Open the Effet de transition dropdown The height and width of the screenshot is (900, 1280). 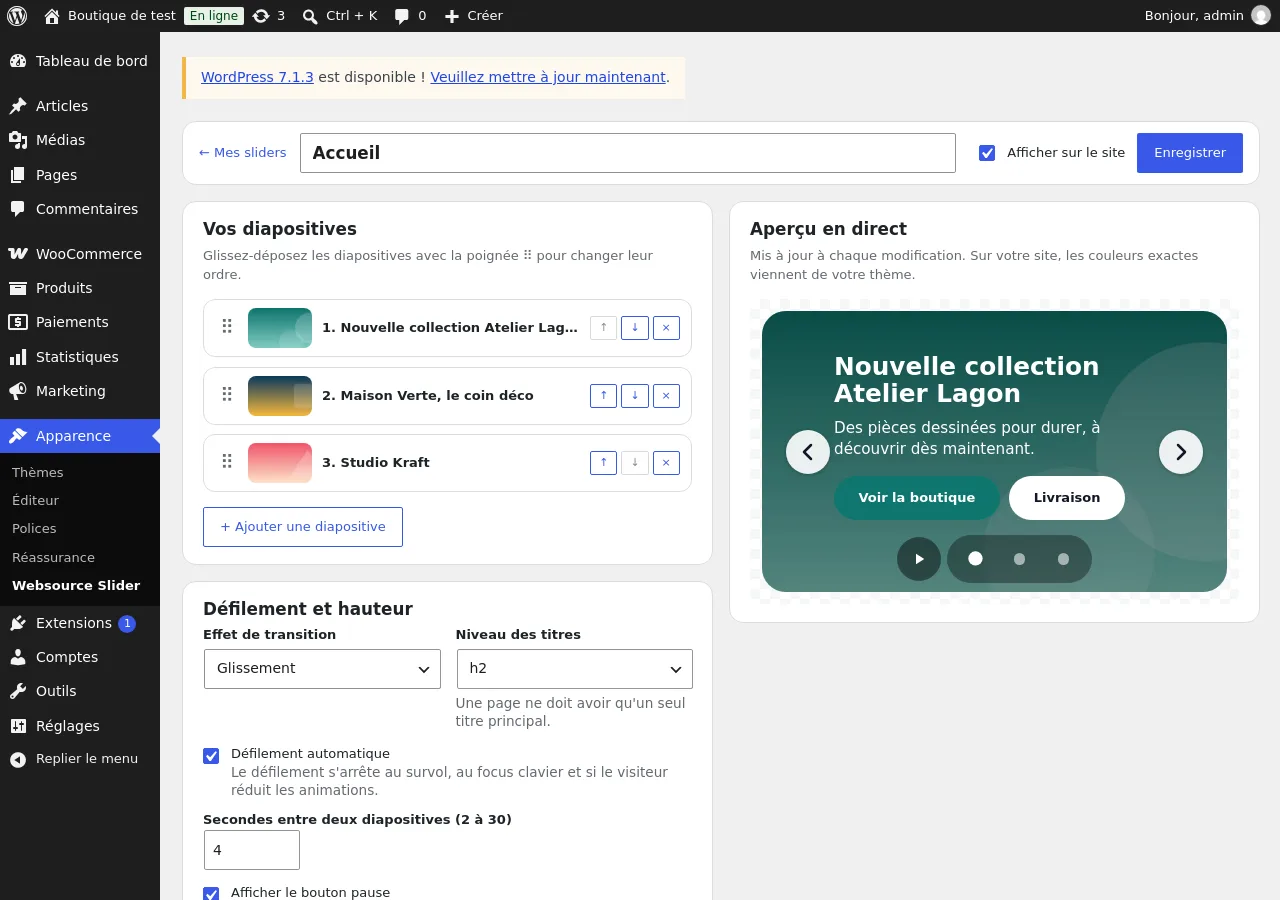click(x=322, y=669)
